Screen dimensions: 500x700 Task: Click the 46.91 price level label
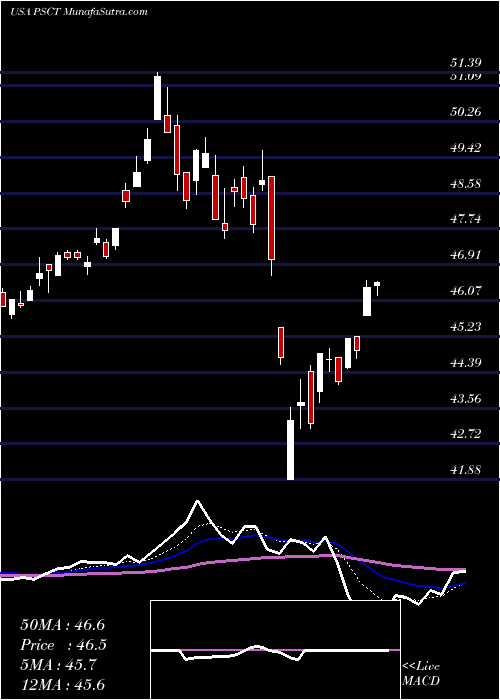tap(466, 255)
